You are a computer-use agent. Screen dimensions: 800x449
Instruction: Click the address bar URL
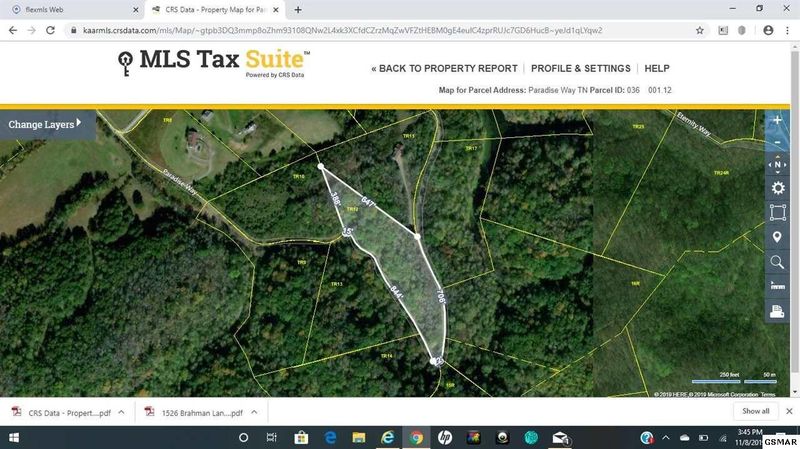coord(342,31)
